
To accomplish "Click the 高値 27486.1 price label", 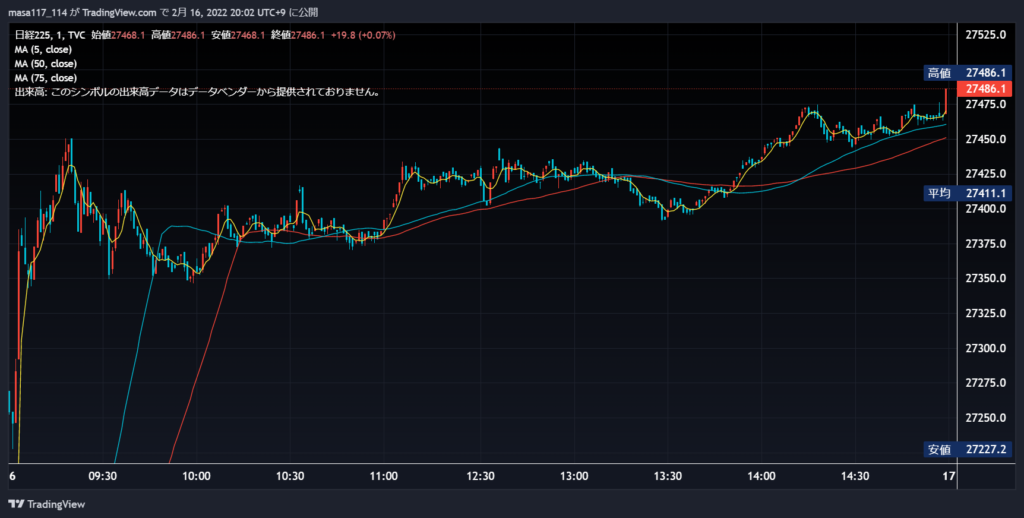I will 968,73.
